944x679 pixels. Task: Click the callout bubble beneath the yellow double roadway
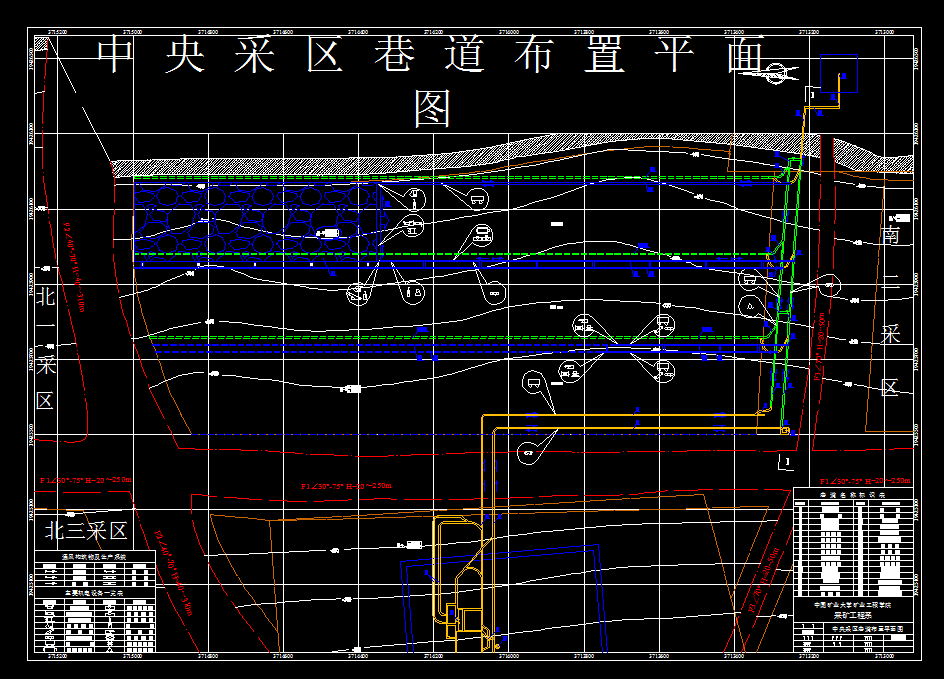529,453
